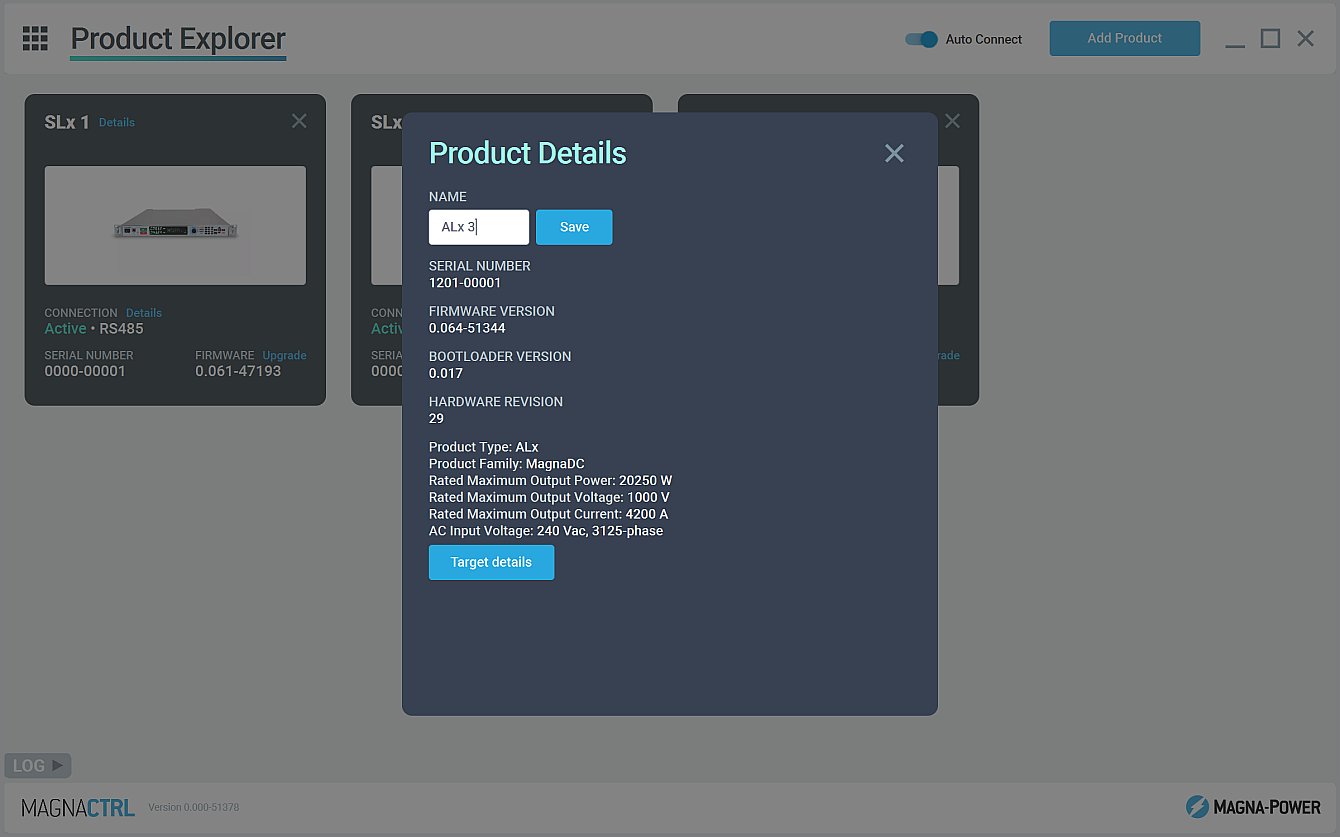Open Details link beside SLx 1 title
Screen dimensions: 1340x837
[117, 122]
